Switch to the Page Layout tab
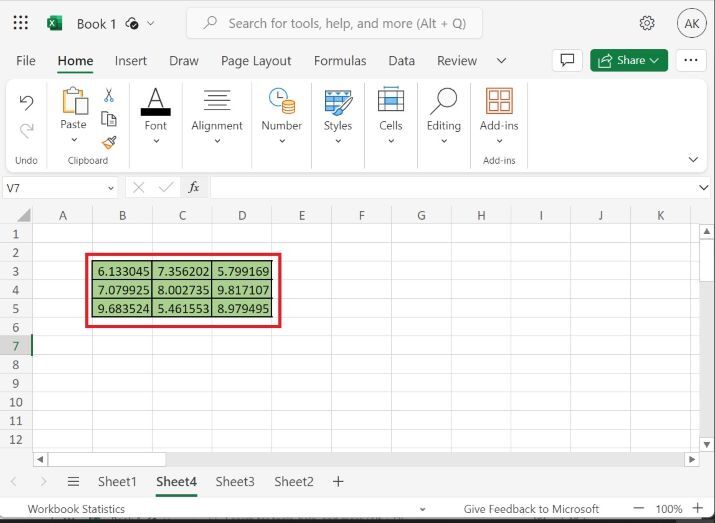Viewport: 715px width, 523px height. tap(256, 61)
